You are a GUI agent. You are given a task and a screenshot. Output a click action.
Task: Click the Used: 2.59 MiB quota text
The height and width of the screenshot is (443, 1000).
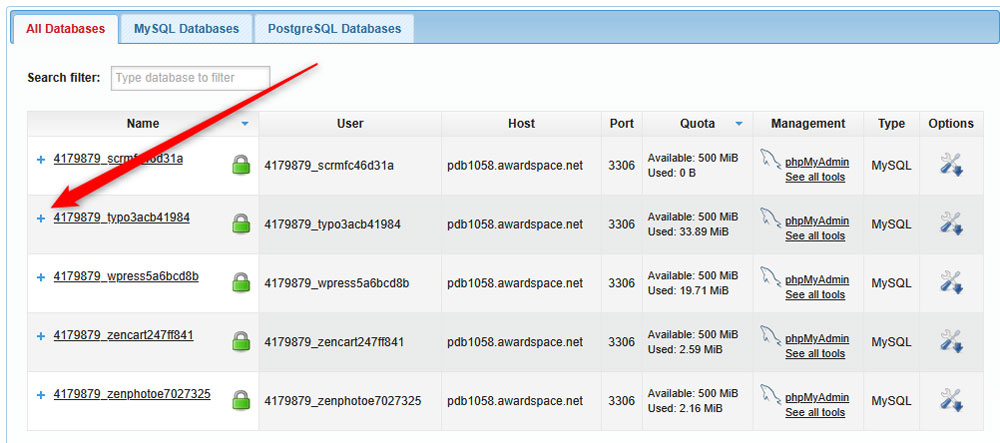(x=685, y=349)
